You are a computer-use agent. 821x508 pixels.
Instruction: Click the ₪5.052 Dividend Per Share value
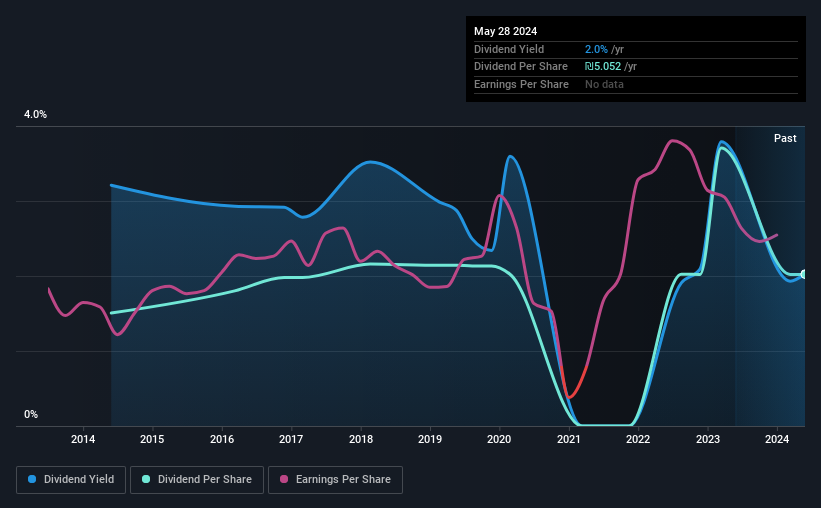(603, 67)
